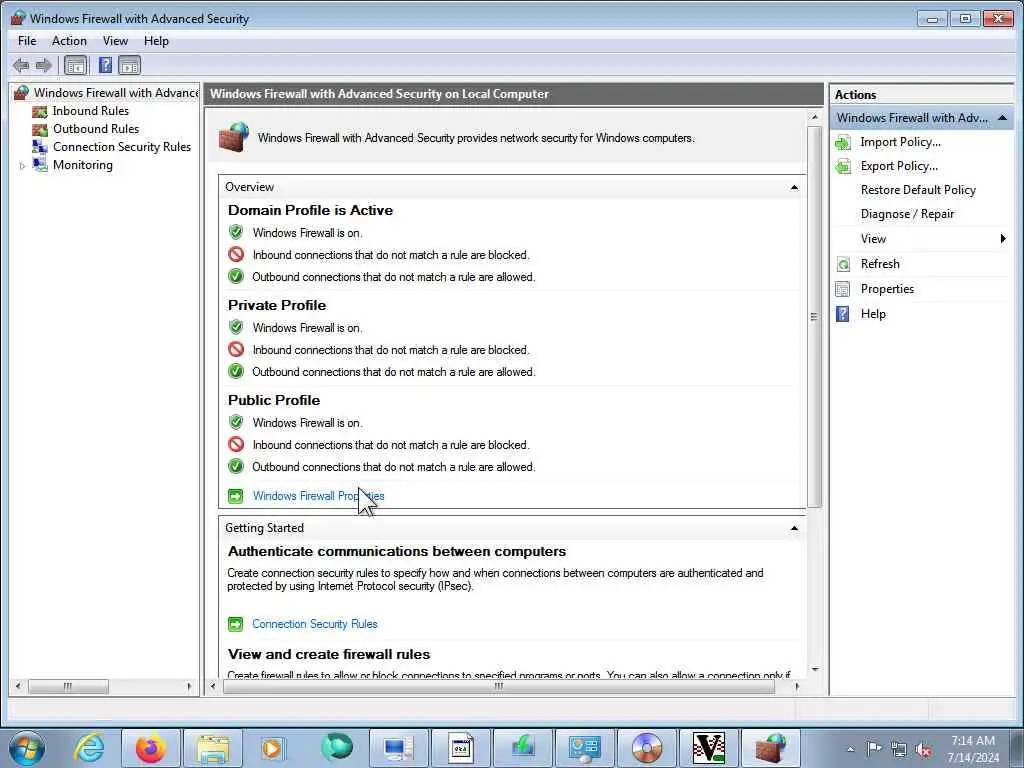The image size is (1024, 768).
Task: Open Internet Explorer from the taskbar
Action: [x=89, y=748]
